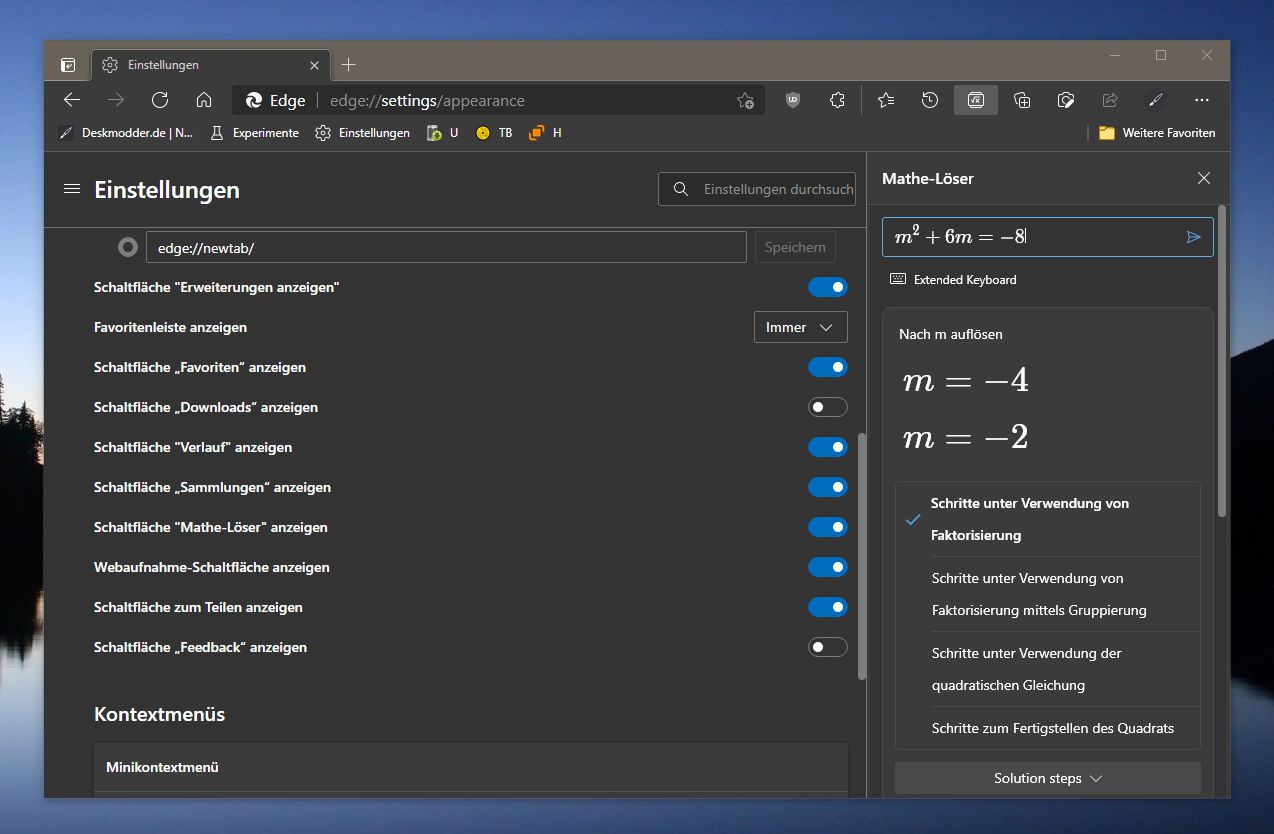Image resolution: width=1274 pixels, height=834 pixels.
Task: Open the Favoritenleiste "Immer" dropdown
Action: pos(800,327)
